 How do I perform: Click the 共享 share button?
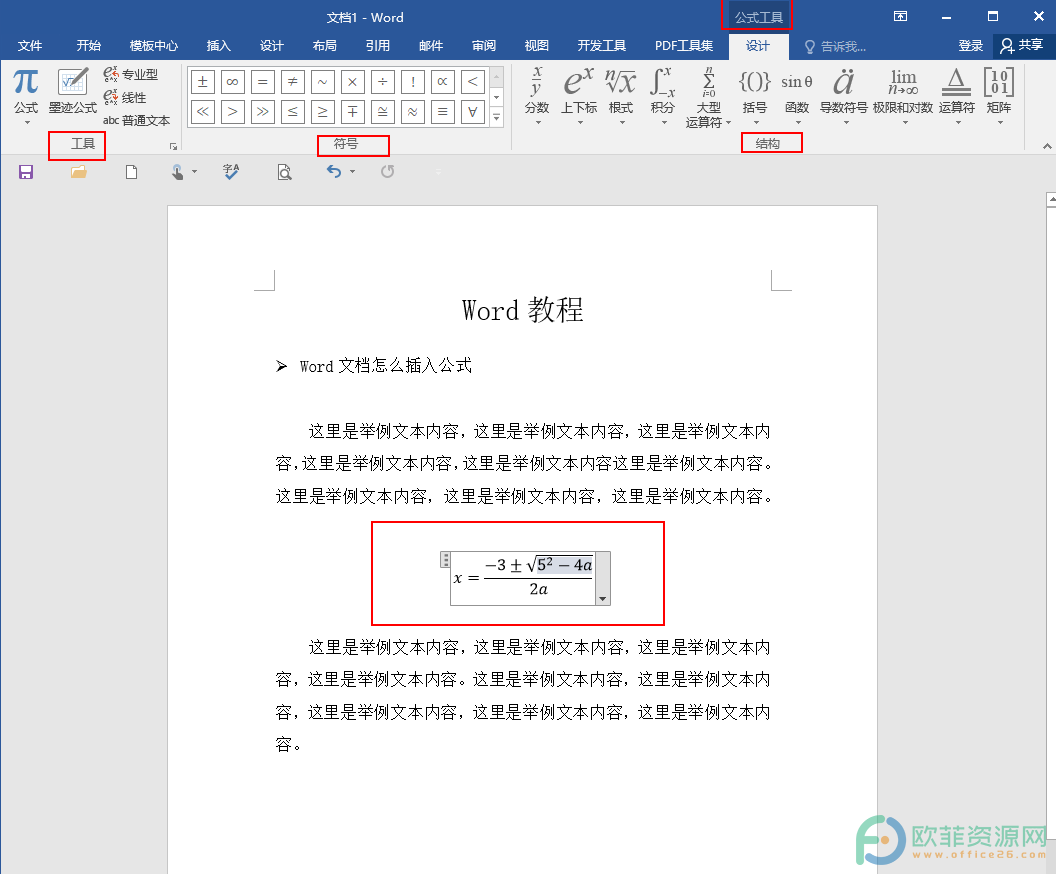click(1022, 46)
